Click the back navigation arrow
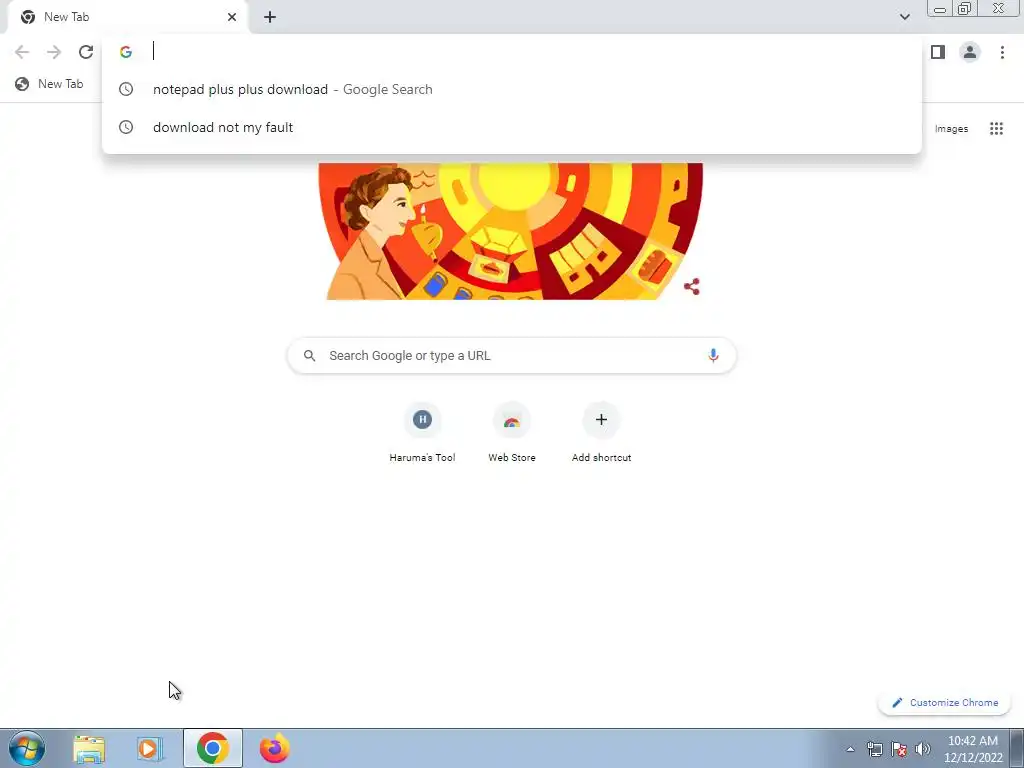 point(22,52)
